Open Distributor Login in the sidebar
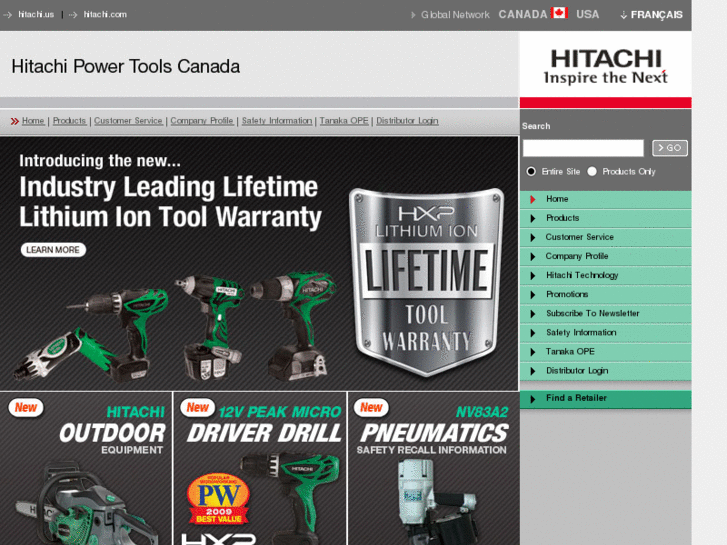 click(606, 371)
